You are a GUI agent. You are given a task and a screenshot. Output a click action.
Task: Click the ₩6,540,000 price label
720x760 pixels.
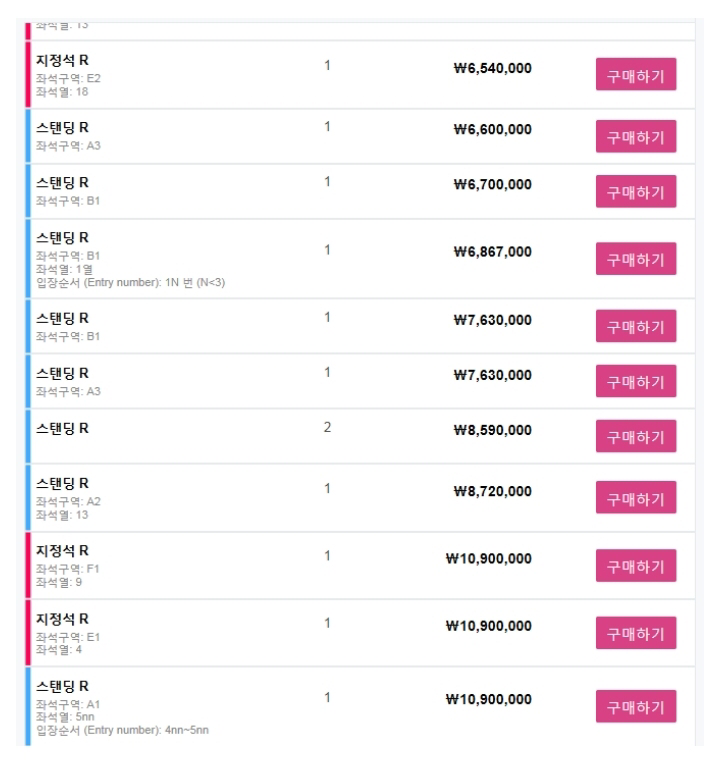[492, 69]
